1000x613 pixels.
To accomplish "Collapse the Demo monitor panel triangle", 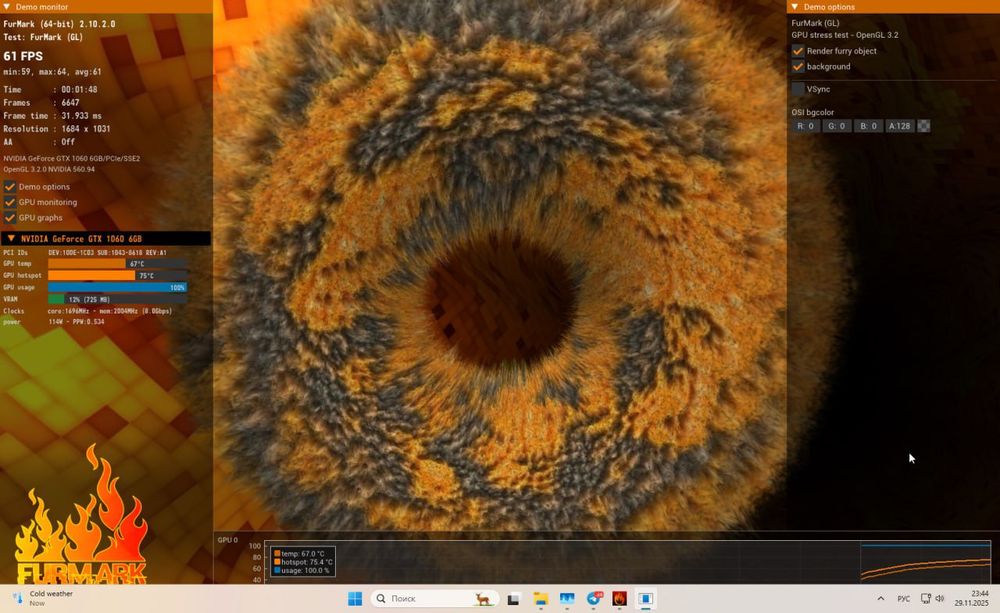I will 6,6.
